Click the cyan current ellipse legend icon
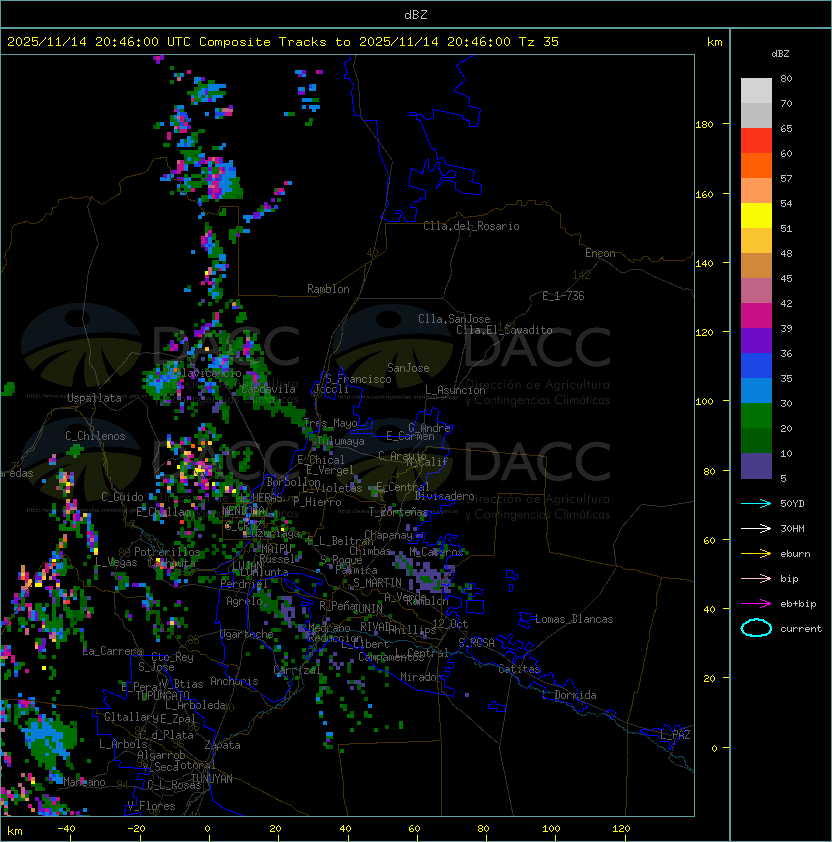The image size is (832, 842). pyautogui.click(x=756, y=628)
